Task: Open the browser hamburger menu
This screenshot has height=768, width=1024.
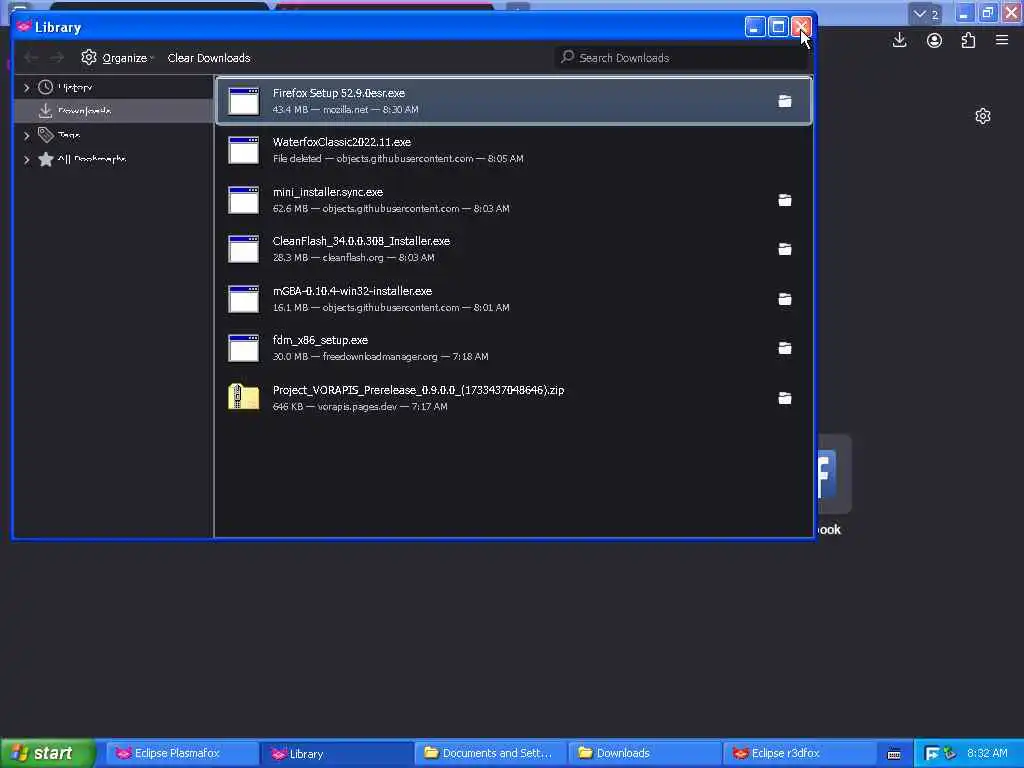Action: 1002,40
